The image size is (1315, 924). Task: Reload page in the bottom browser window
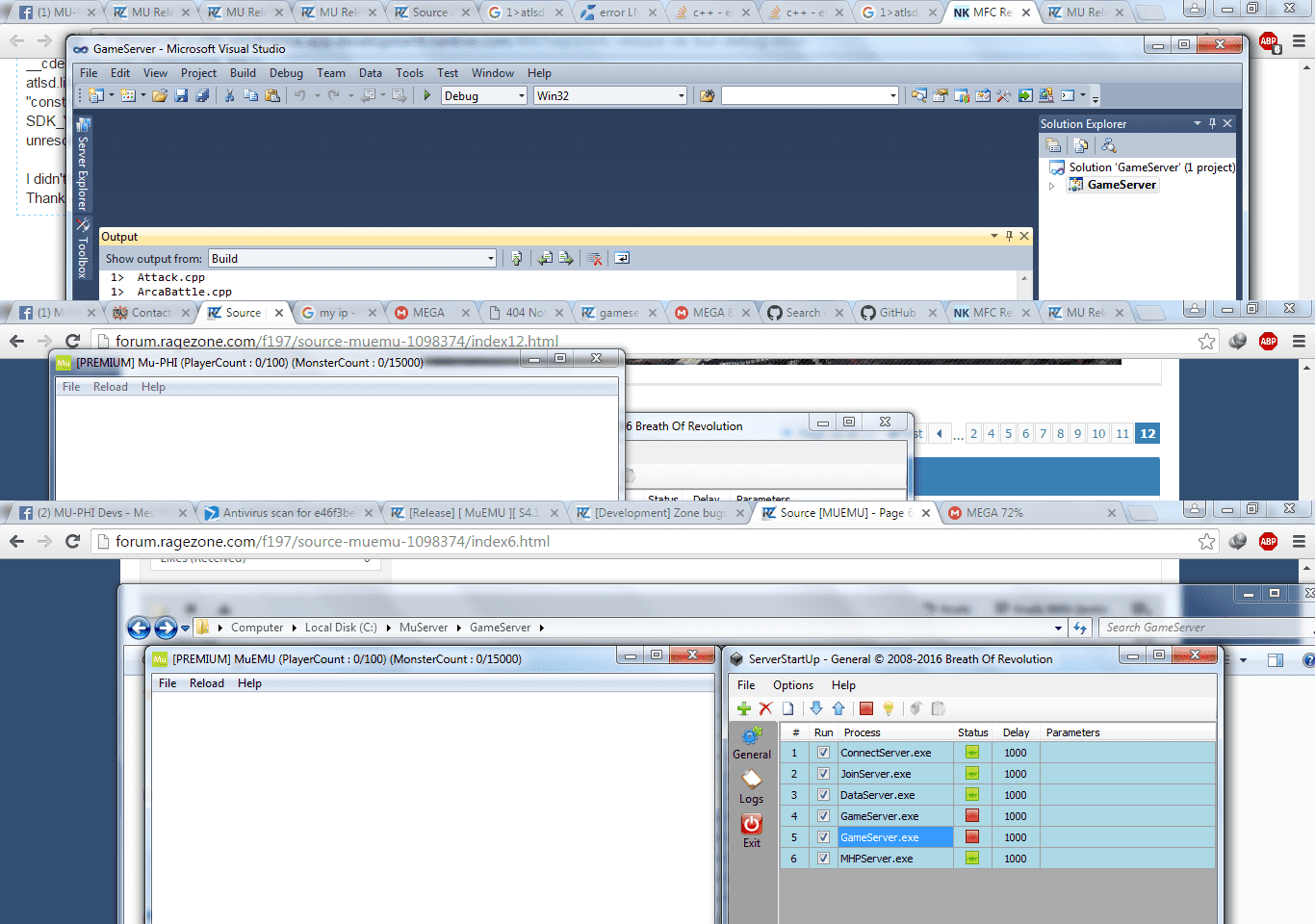tap(72, 541)
